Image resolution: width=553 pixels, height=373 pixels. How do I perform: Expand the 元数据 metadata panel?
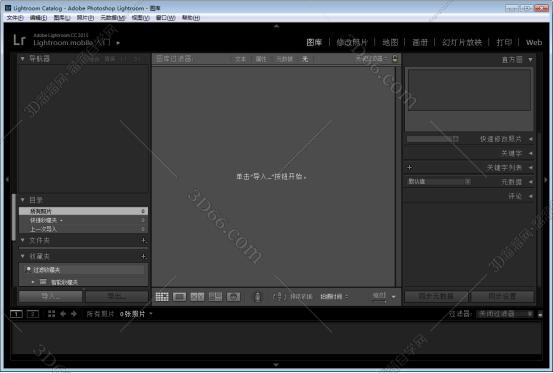coord(531,182)
